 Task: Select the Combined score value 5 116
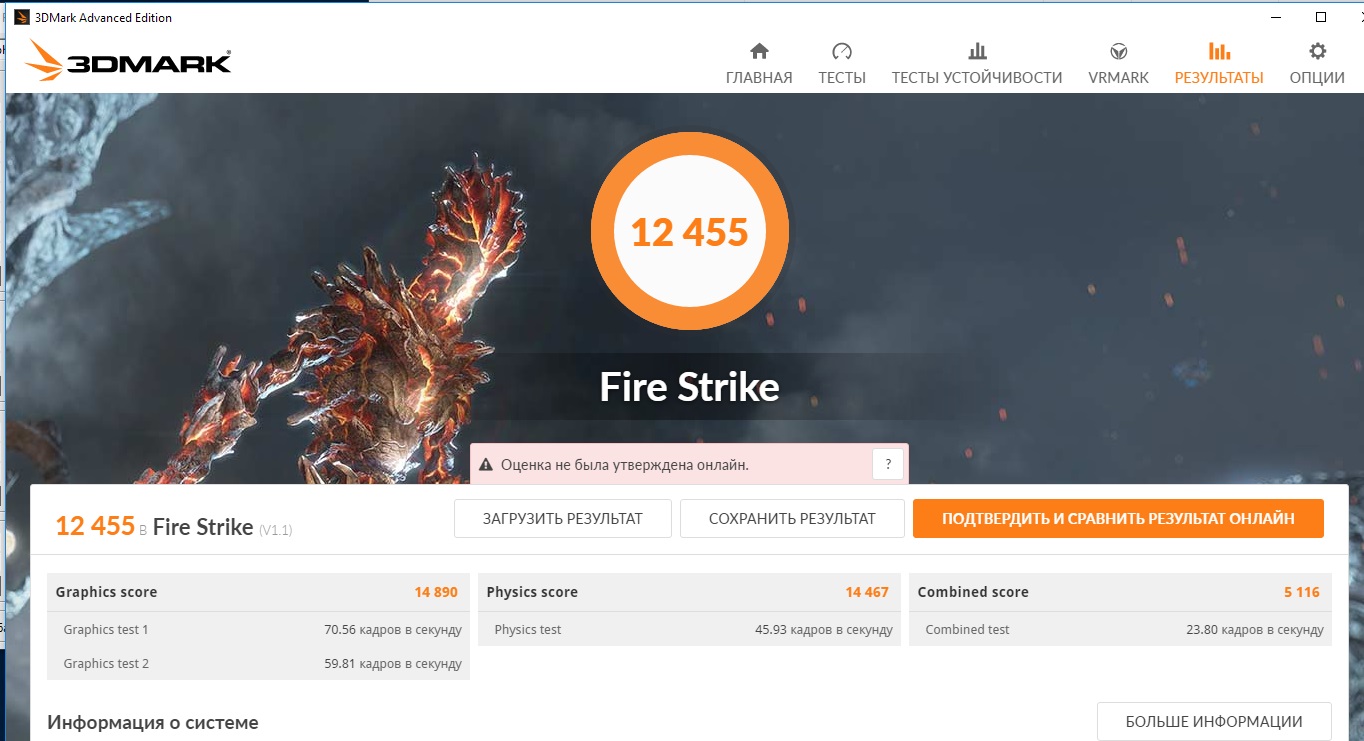pyautogui.click(x=1302, y=592)
